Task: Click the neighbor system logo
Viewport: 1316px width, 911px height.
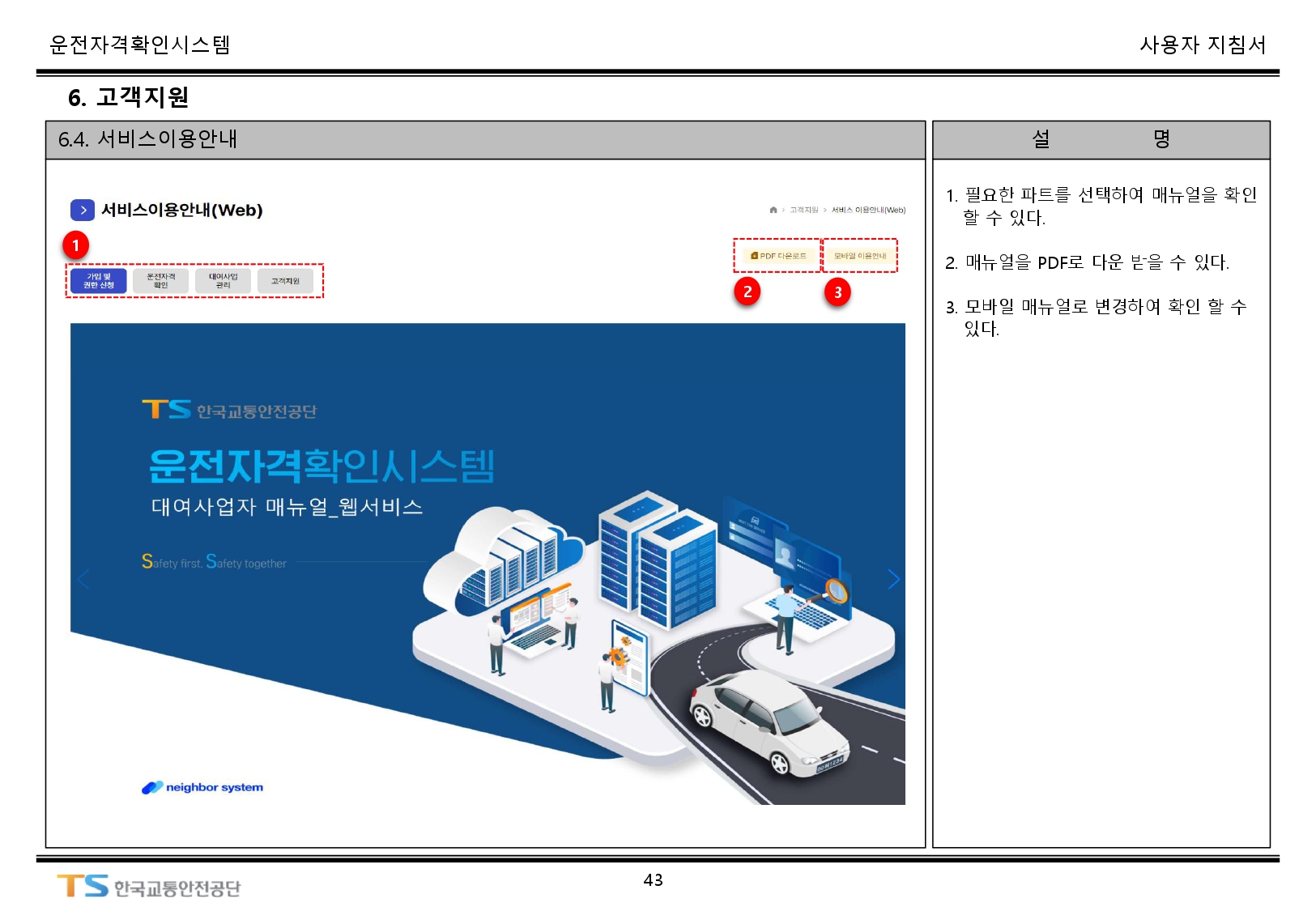Action: (202, 787)
